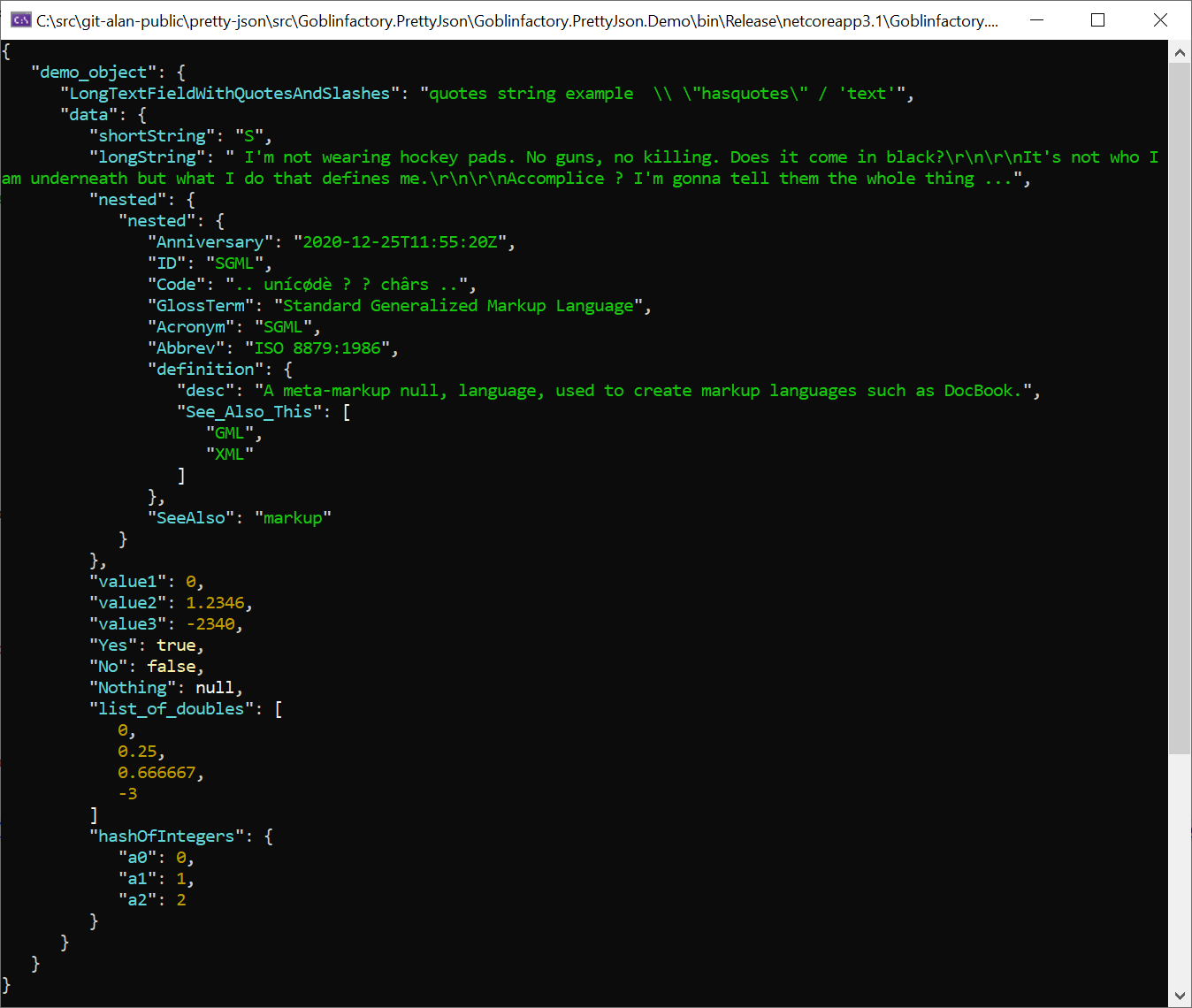Image resolution: width=1192 pixels, height=1008 pixels.
Task: Click the "Nothing" key
Action: 133,688
